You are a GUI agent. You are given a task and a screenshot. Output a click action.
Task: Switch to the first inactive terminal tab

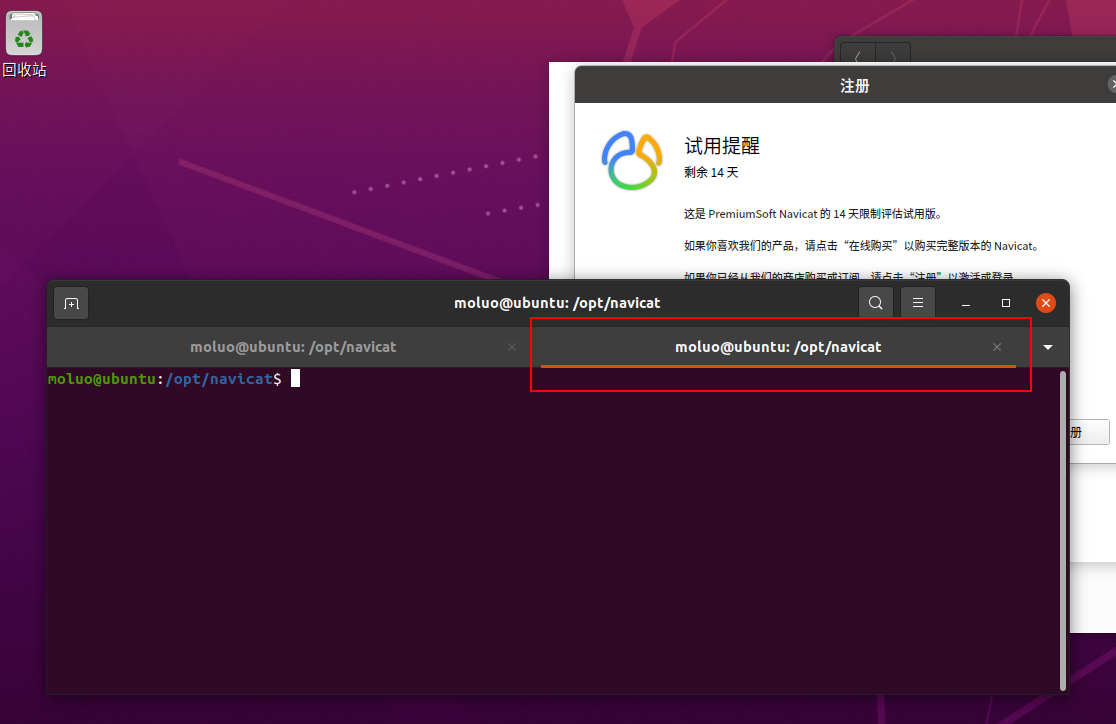(x=293, y=347)
